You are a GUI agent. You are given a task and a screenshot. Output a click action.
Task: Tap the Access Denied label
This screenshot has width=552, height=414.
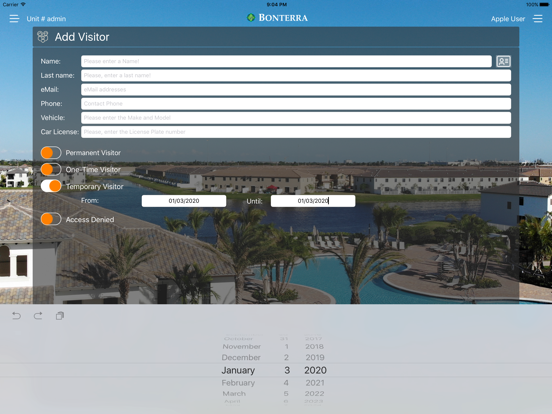(90, 220)
